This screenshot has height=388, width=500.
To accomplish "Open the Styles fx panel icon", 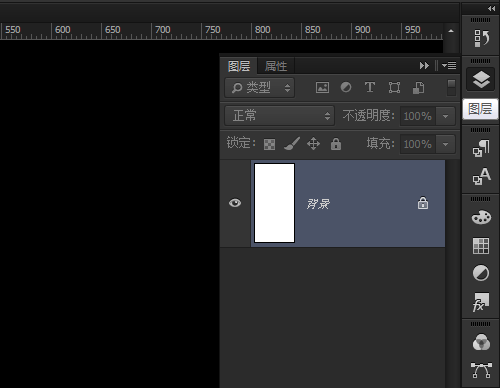I will coord(481,302).
